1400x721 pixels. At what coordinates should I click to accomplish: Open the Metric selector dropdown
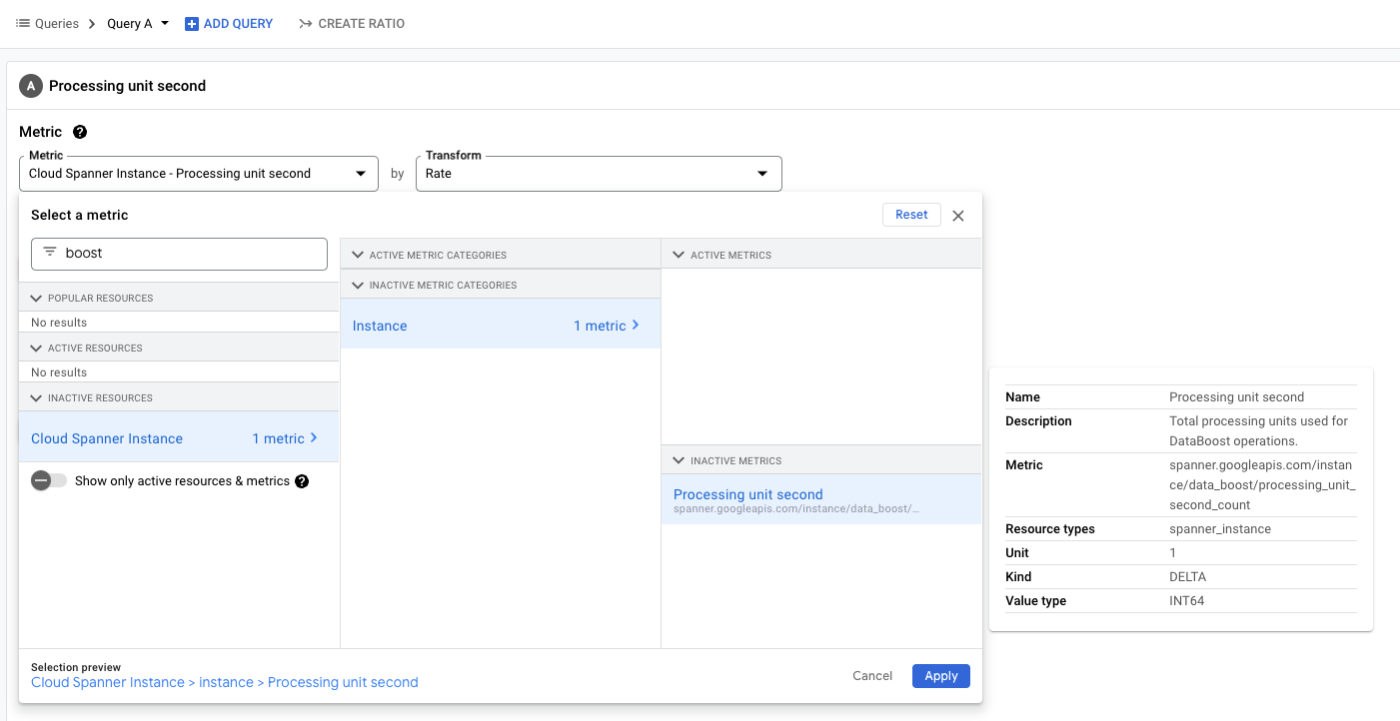click(199, 174)
